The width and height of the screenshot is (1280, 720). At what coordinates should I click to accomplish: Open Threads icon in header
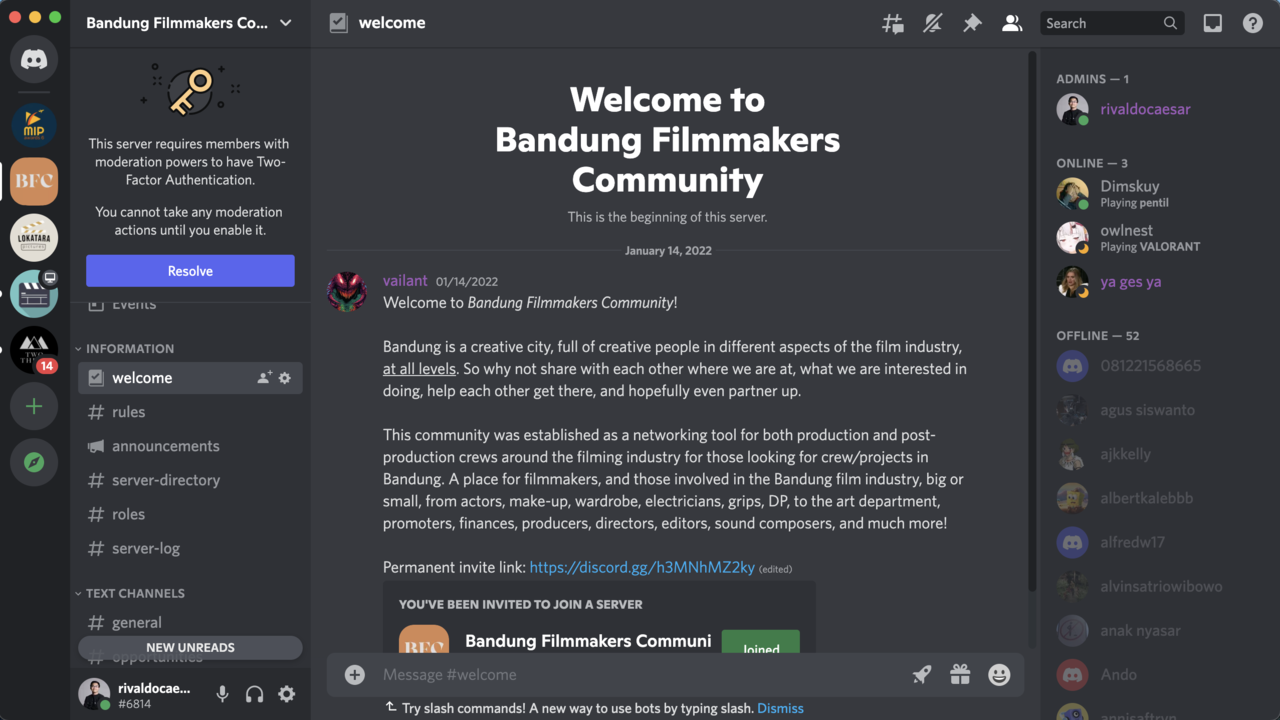pyautogui.click(x=893, y=23)
